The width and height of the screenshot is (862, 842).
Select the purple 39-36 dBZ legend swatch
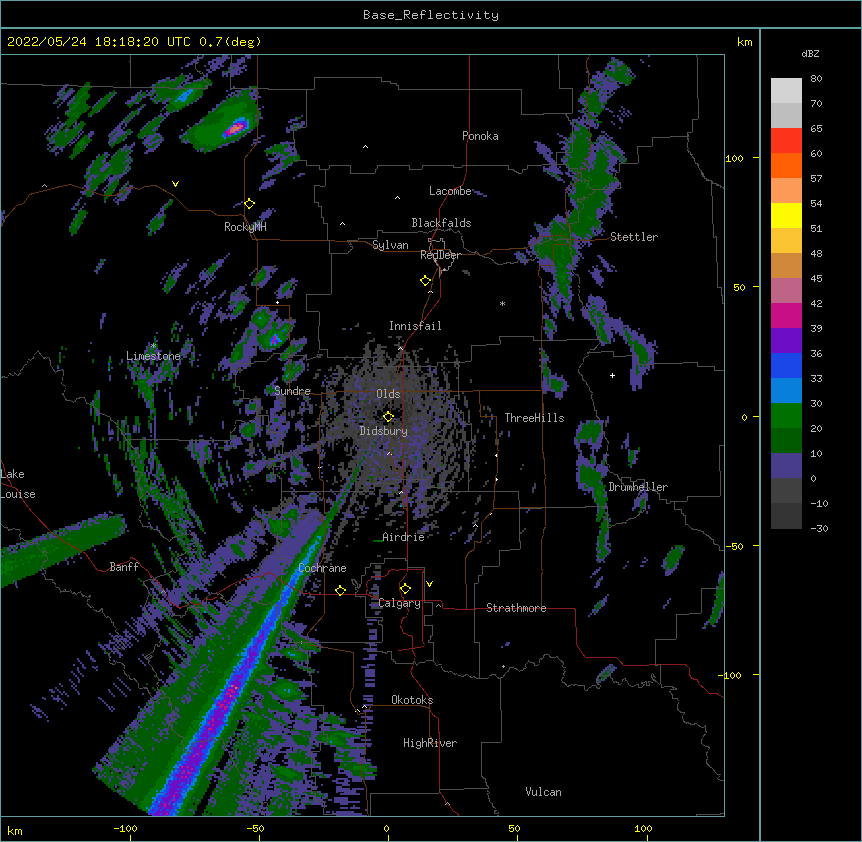click(x=786, y=341)
